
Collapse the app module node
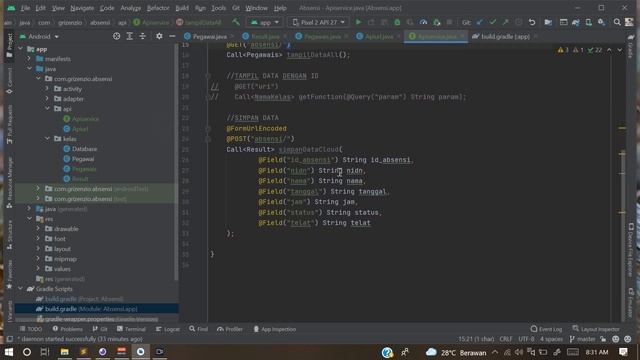[21, 49]
